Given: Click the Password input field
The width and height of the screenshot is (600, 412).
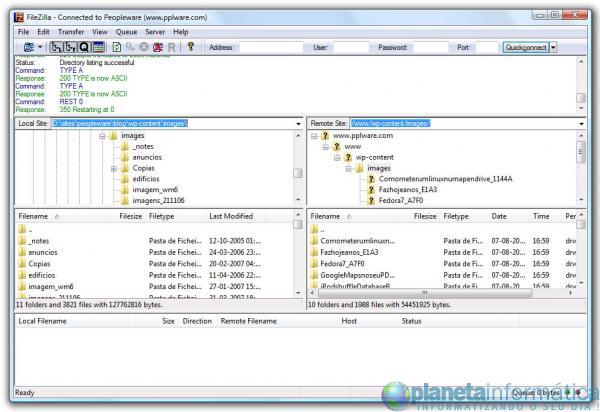Looking at the screenshot, I should pyautogui.click(x=430, y=47).
